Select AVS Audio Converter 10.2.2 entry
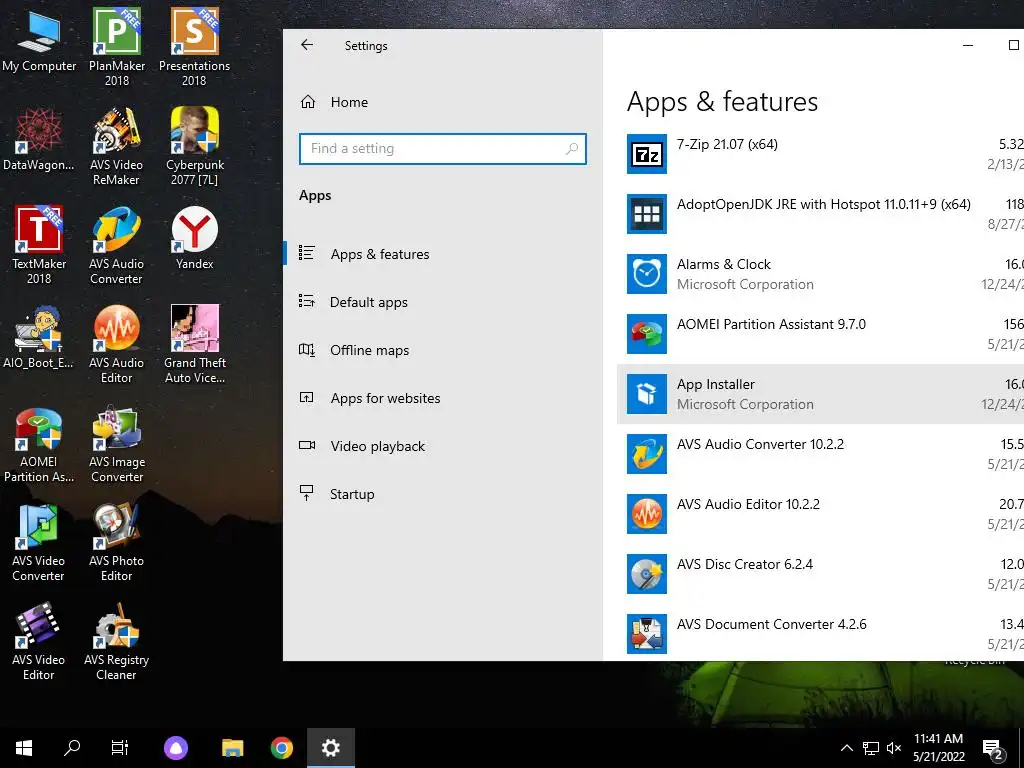 pyautogui.click(x=820, y=454)
